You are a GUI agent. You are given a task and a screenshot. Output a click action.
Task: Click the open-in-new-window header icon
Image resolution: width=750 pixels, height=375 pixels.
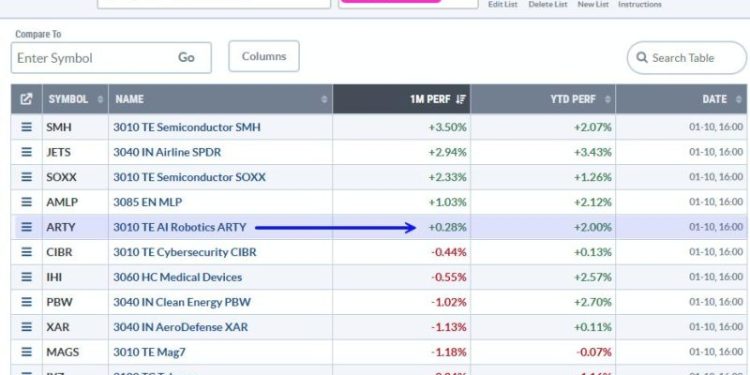point(26,99)
